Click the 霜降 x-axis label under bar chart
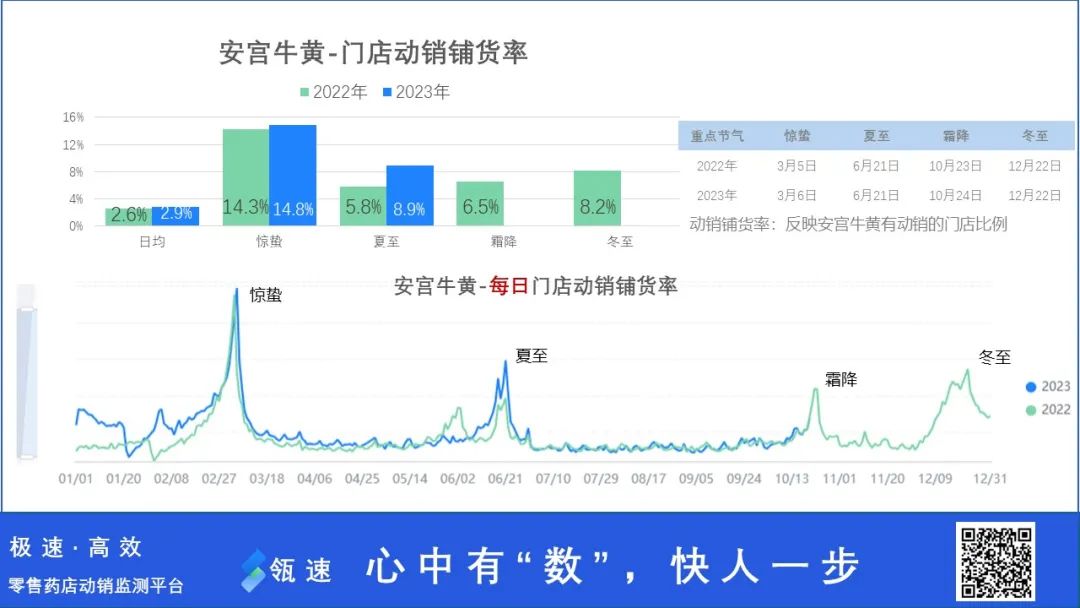 coord(503,242)
